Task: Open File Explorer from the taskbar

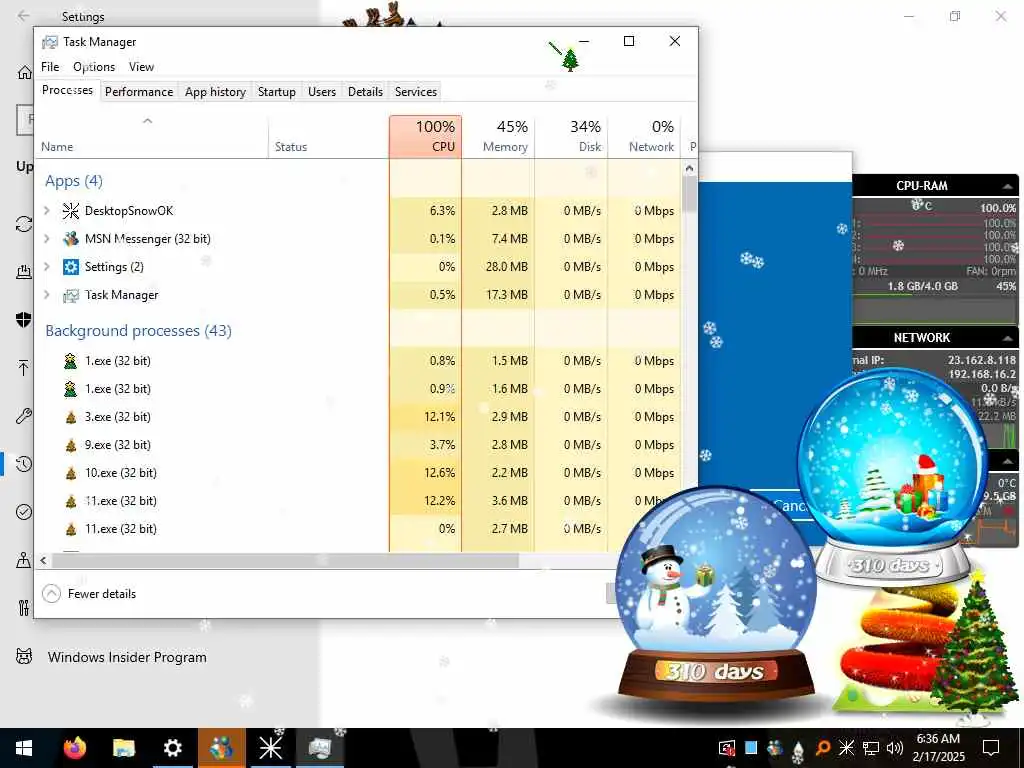Action: click(x=123, y=748)
